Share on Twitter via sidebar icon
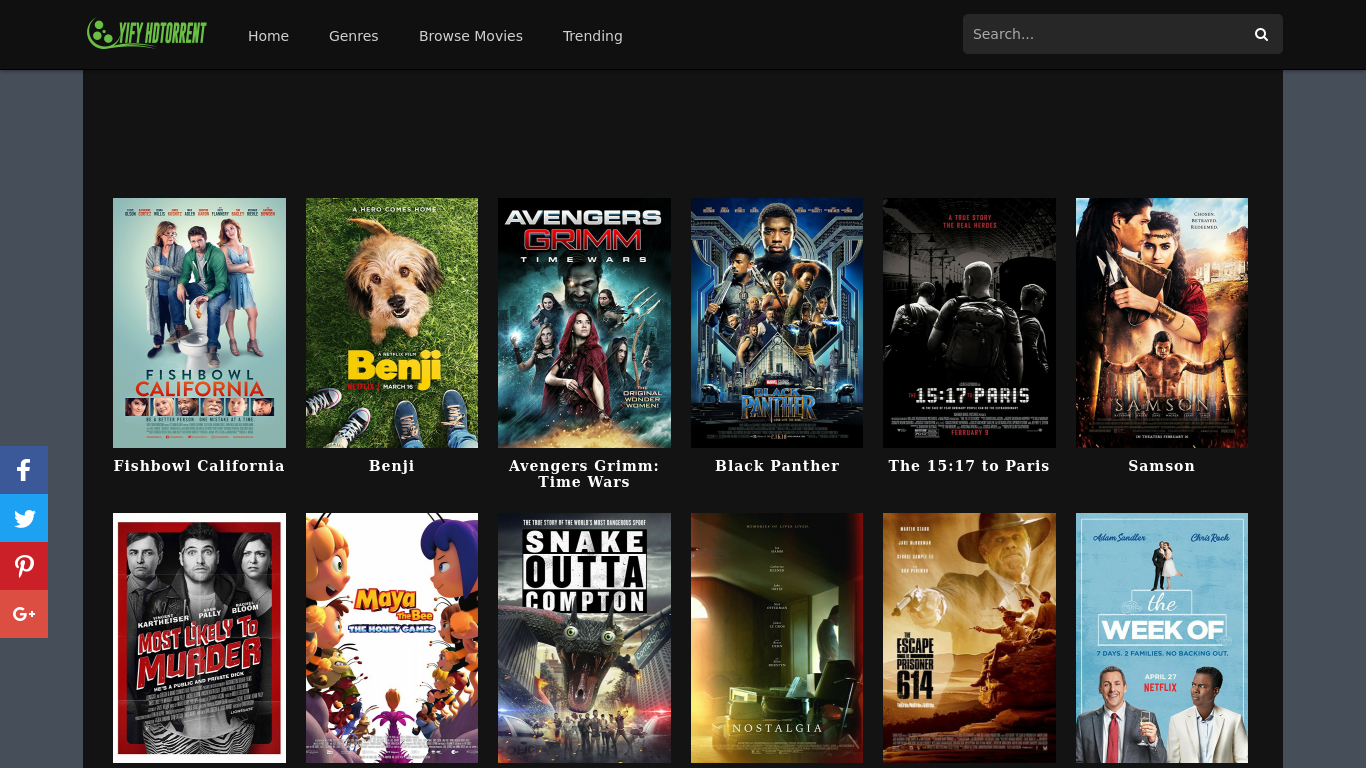 24,518
